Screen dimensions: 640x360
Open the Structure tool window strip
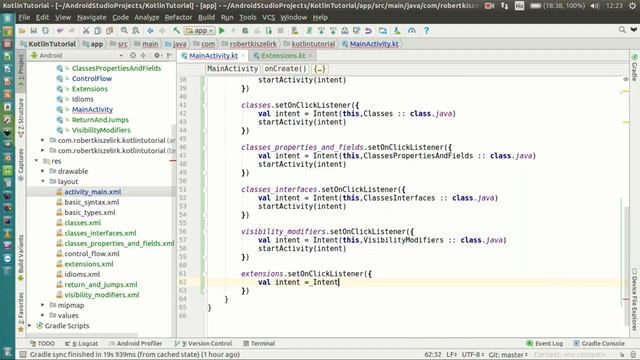(21, 118)
